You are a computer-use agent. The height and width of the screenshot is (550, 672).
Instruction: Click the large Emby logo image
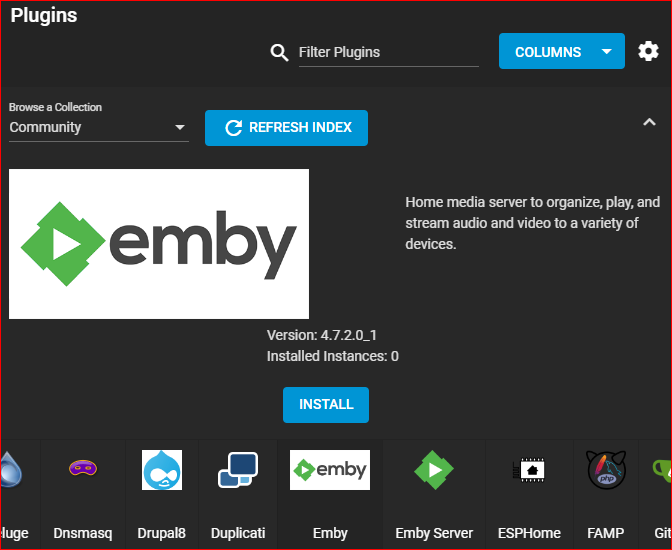pyautogui.click(x=159, y=243)
